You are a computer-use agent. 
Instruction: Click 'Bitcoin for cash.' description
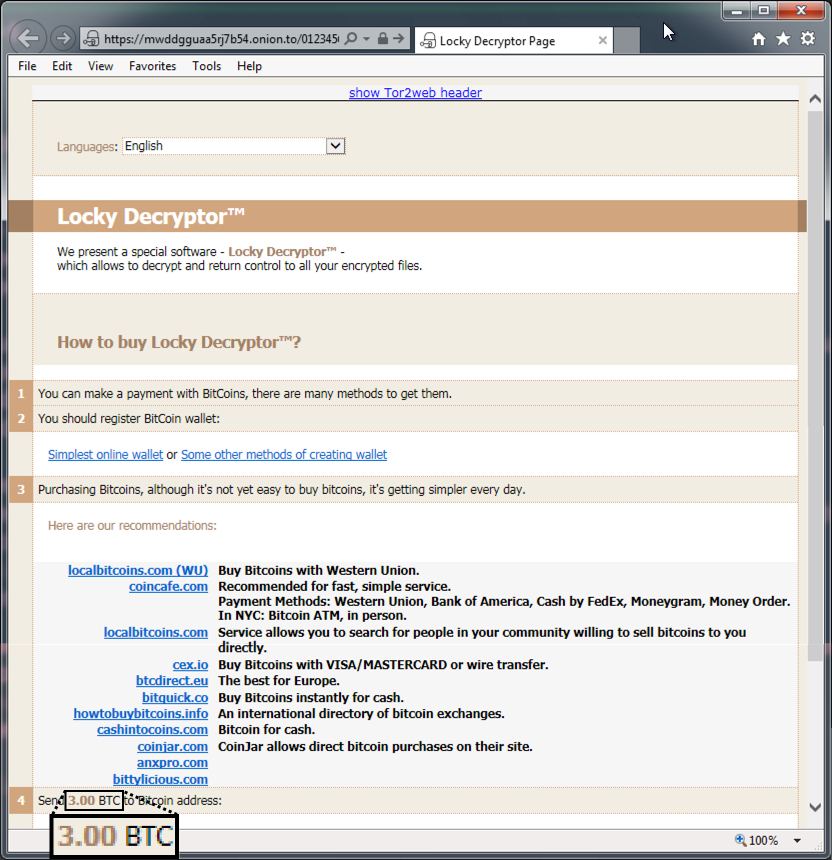coord(267,730)
